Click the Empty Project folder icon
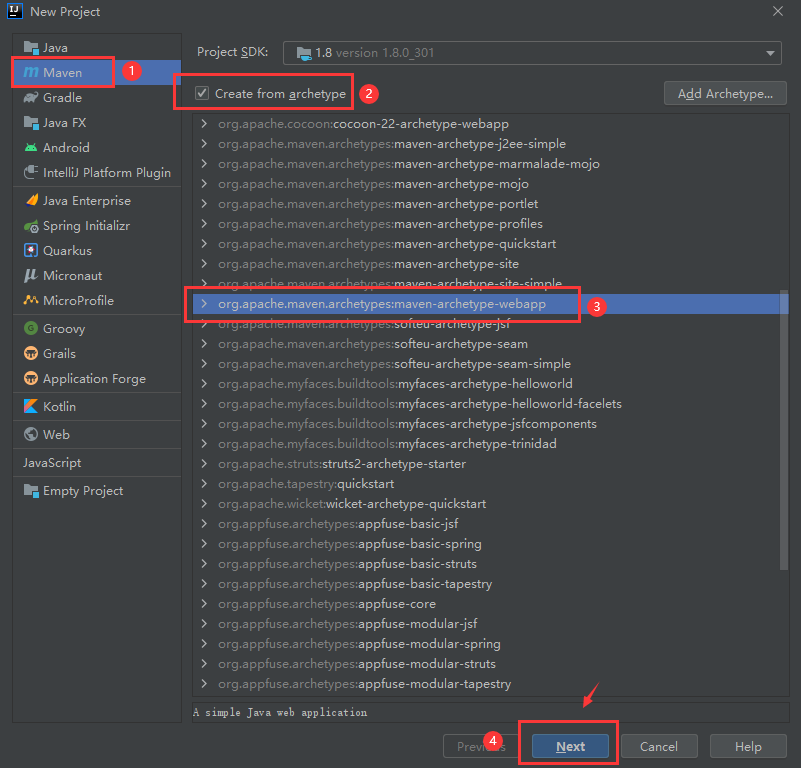The image size is (801, 768). [x=31, y=491]
